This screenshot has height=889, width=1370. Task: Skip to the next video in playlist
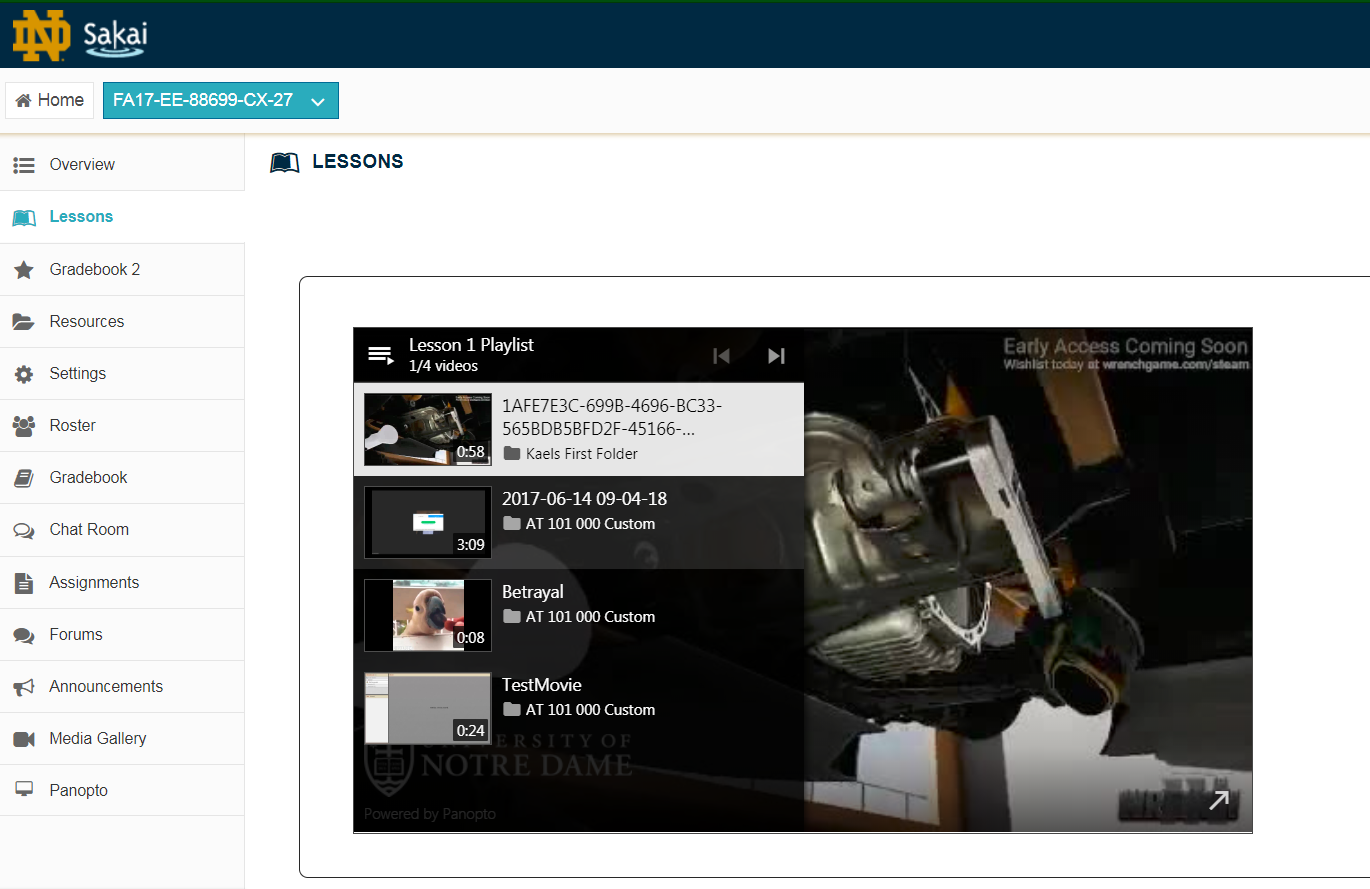click(x=776, y=356)
